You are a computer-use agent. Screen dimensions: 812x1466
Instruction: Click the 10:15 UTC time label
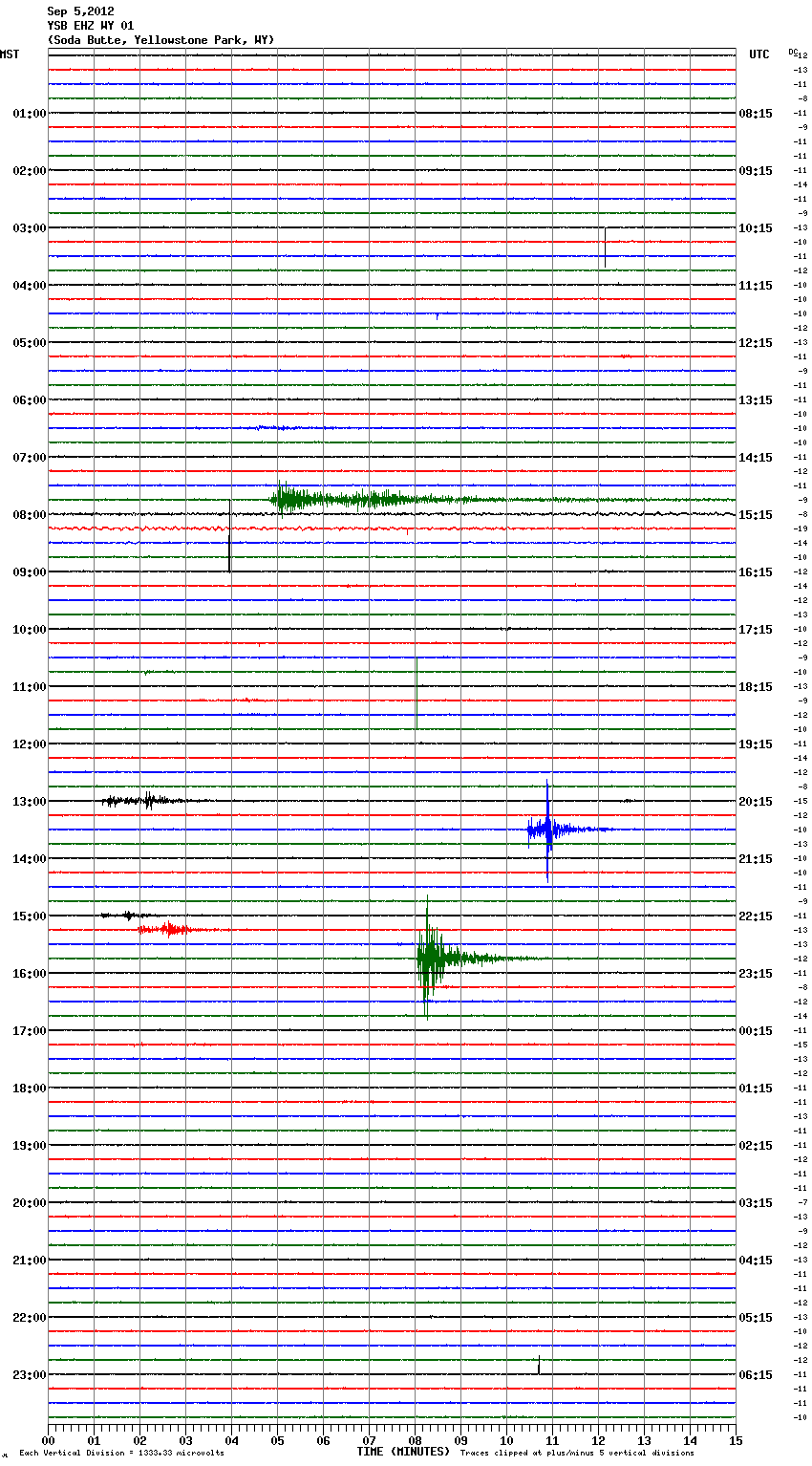(x=756, y=227)
